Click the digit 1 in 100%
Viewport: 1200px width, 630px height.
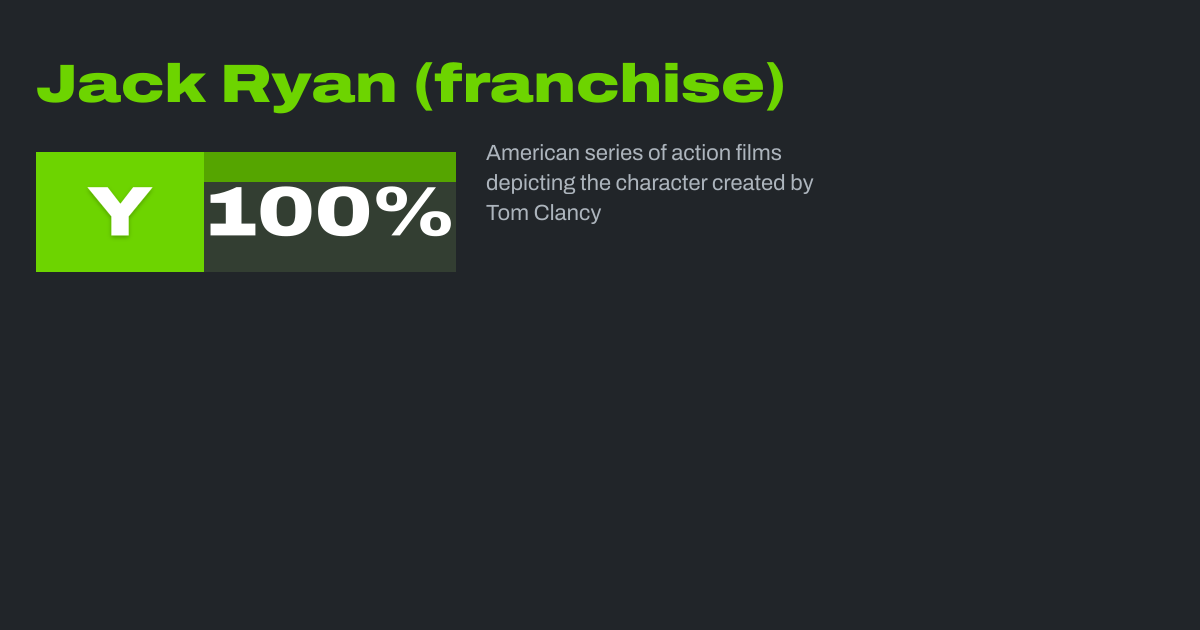coord(230,212)
